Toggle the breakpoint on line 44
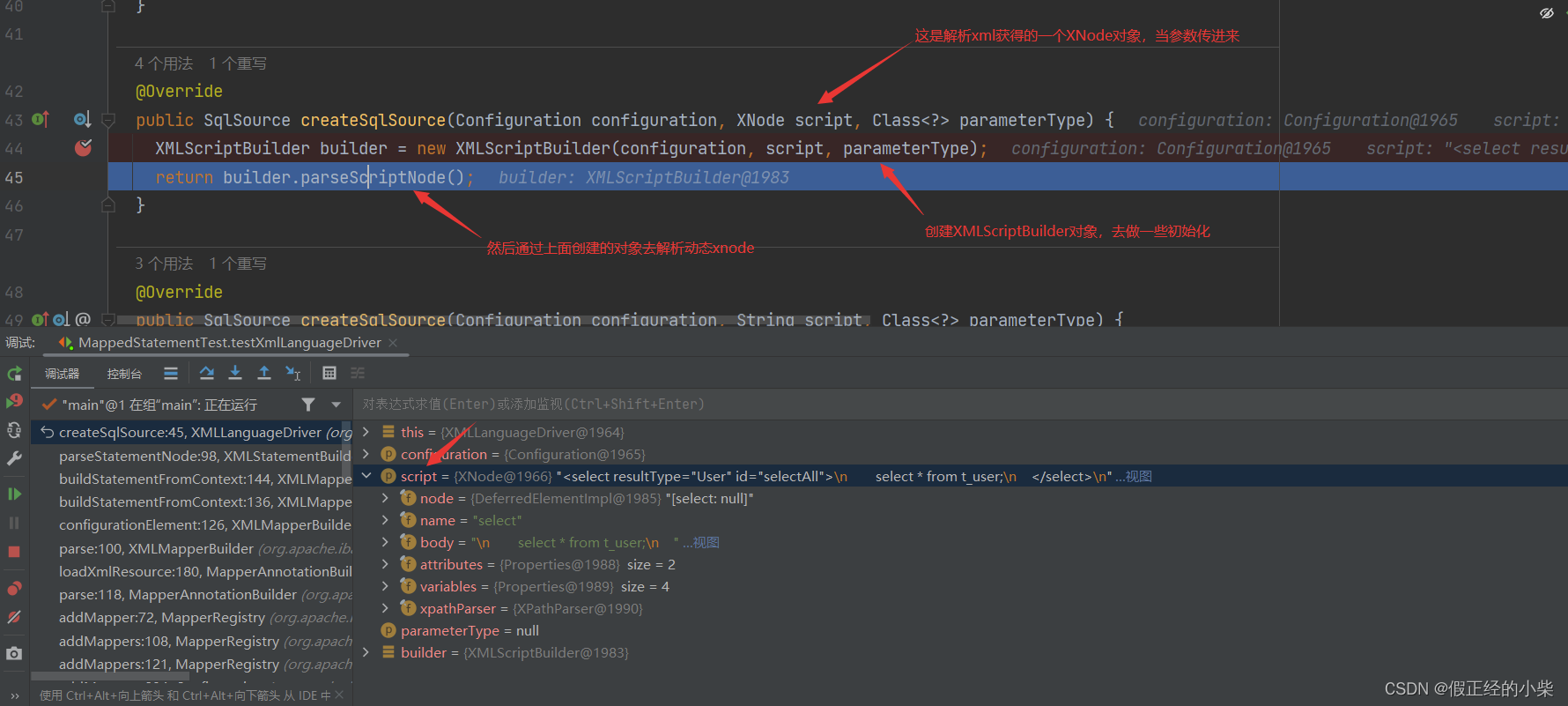This screenshot has height=706, width=1568. 83,148
